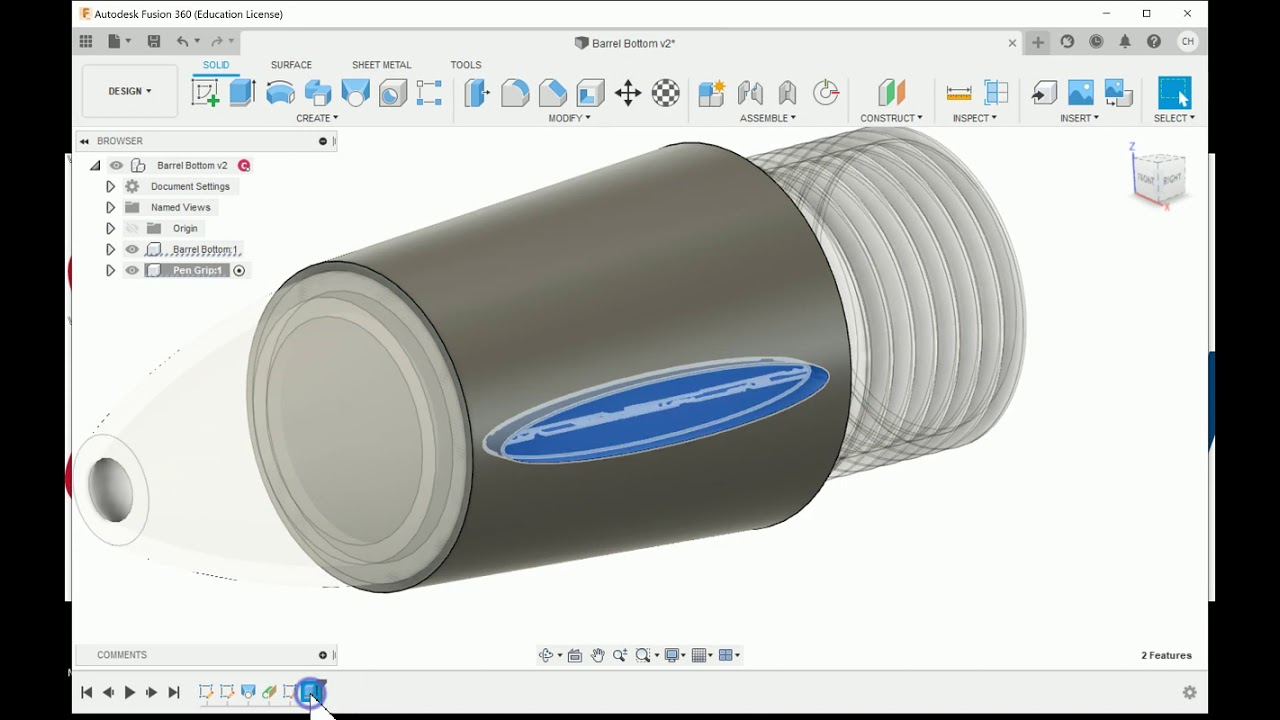The width and height of the screenshot is (1280, 720).
Task: Open the CH user profile menu
Action: (x=1187, y=41)
